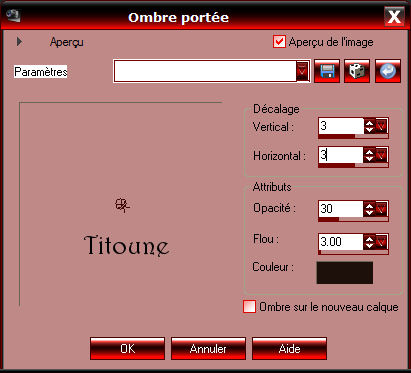Click the Horizontal offset input field
411x373 pixels.
coord(341,155)
